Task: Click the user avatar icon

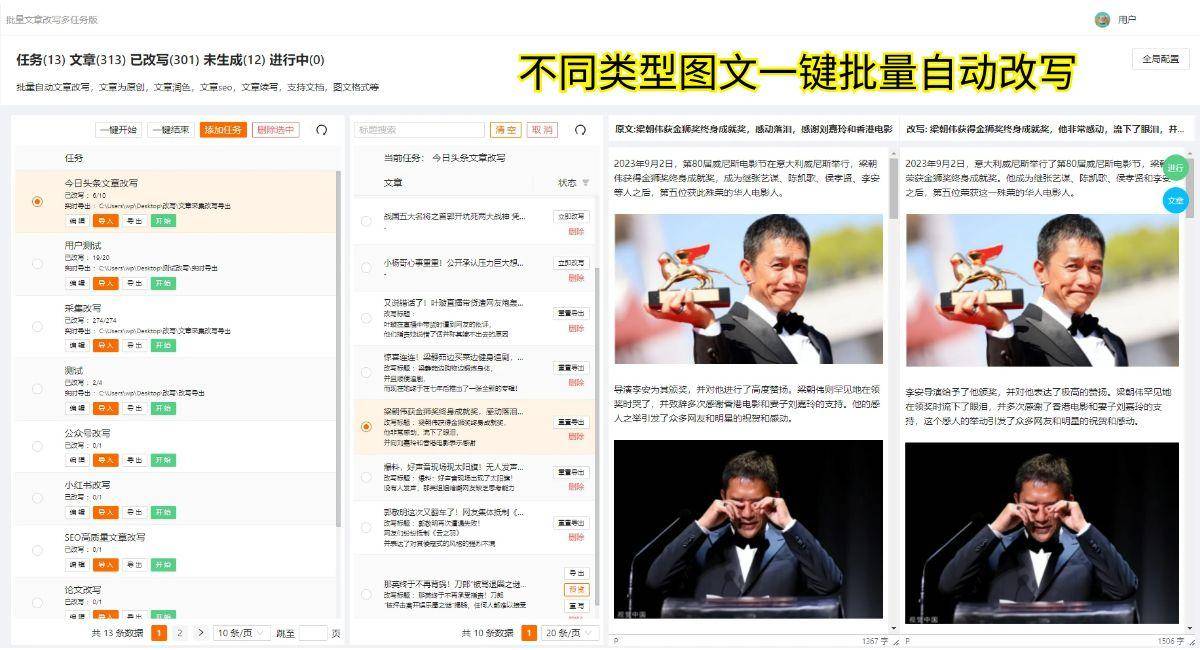Action: [1102, 19]
